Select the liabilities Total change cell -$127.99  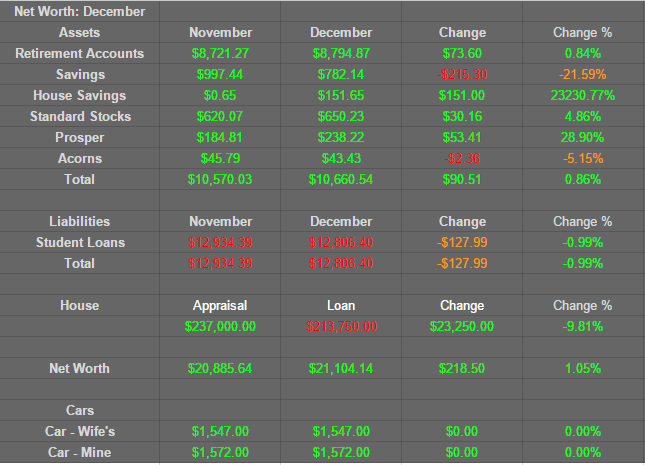click(462, 263)
